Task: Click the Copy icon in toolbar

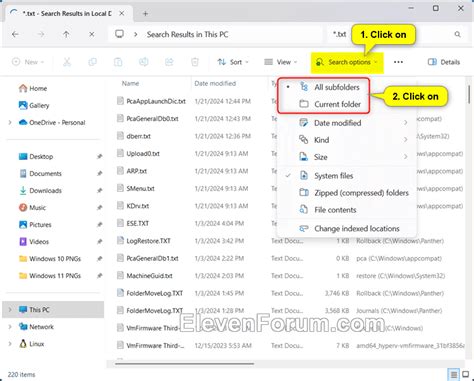Action: point(92,62)
